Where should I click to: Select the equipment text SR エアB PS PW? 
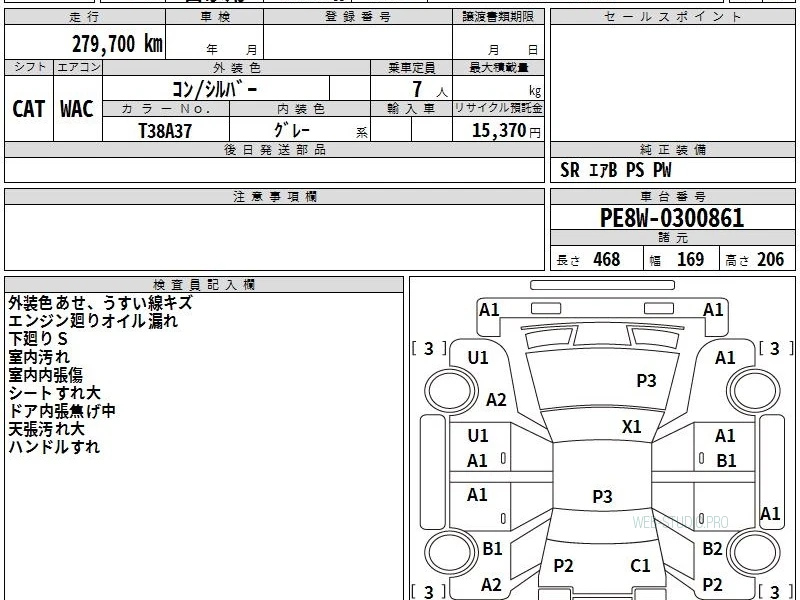616,170
